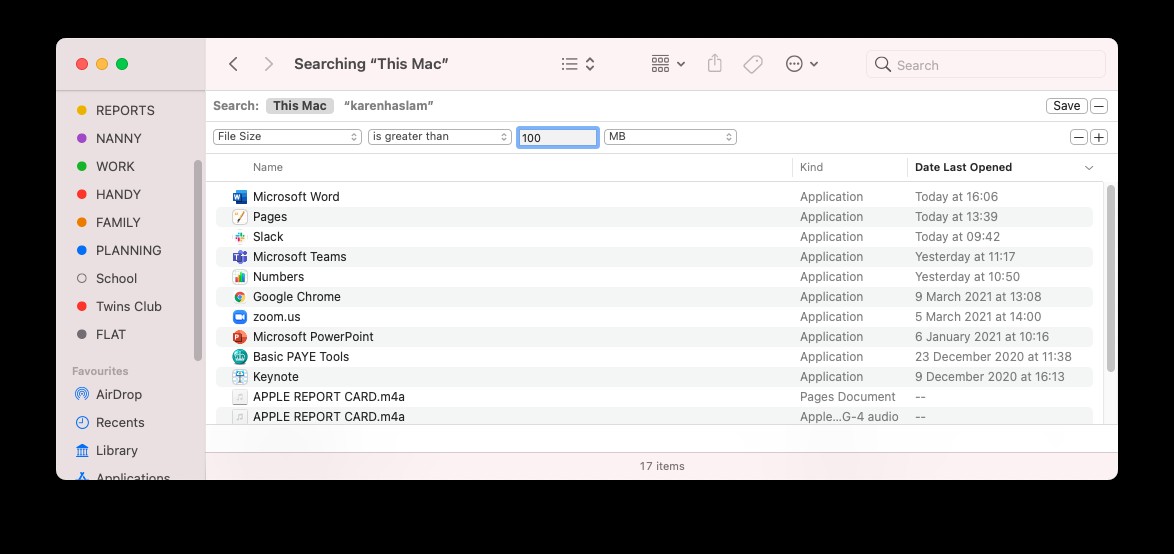Viewport: 1174px width, 554px height.
Task: Select the Keynote app icon
Action: (240, 377)
